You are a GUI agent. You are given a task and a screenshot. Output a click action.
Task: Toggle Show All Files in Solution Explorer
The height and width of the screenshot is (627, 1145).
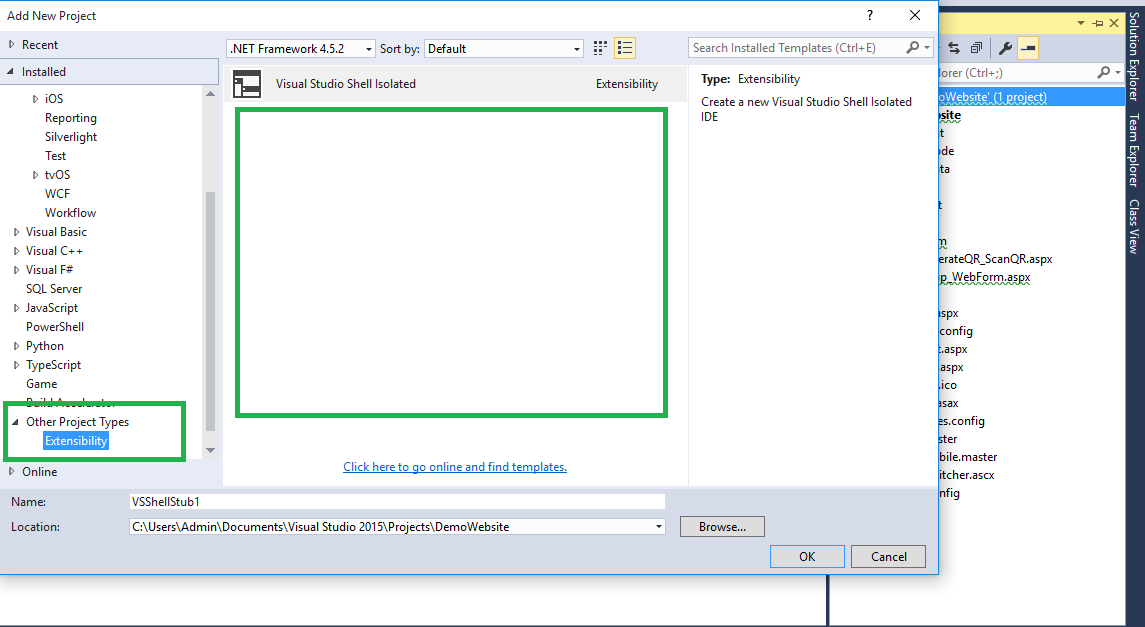pos(1027,46)
